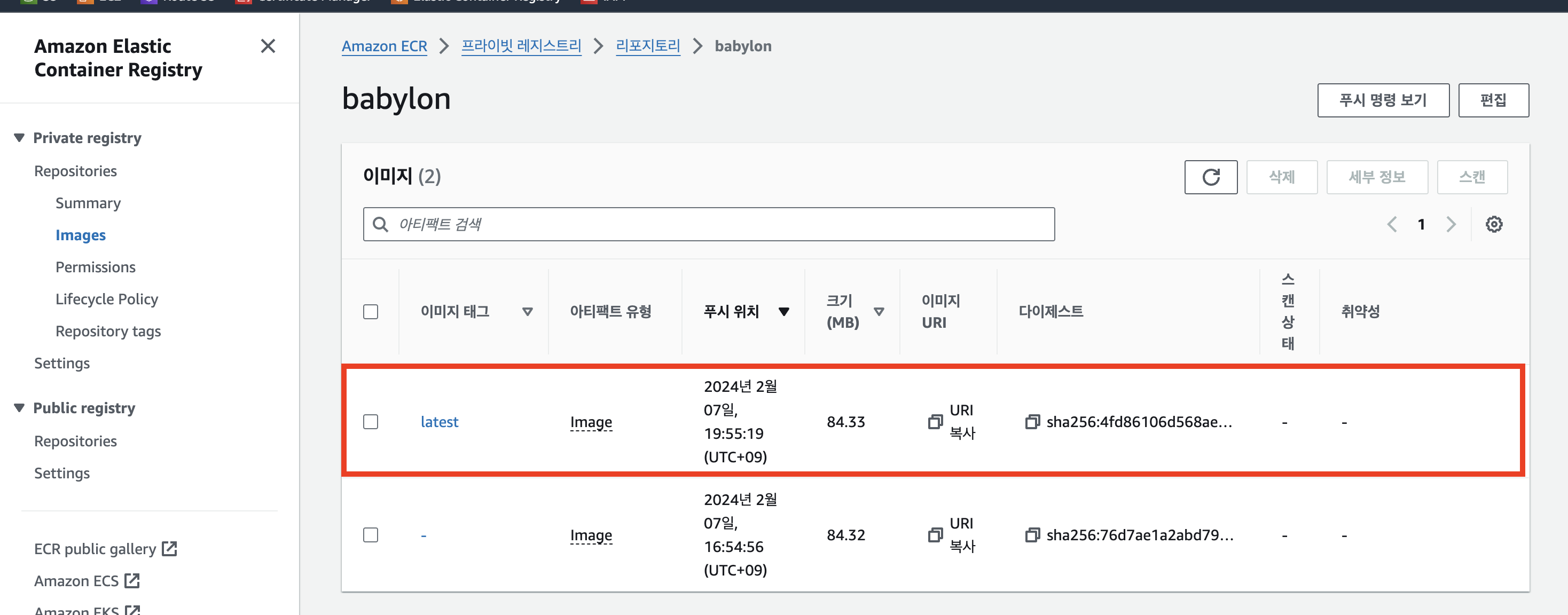Open Repositories under Private registry
This screenshot has width=1568, height=615.
click(x=75, y=171)
